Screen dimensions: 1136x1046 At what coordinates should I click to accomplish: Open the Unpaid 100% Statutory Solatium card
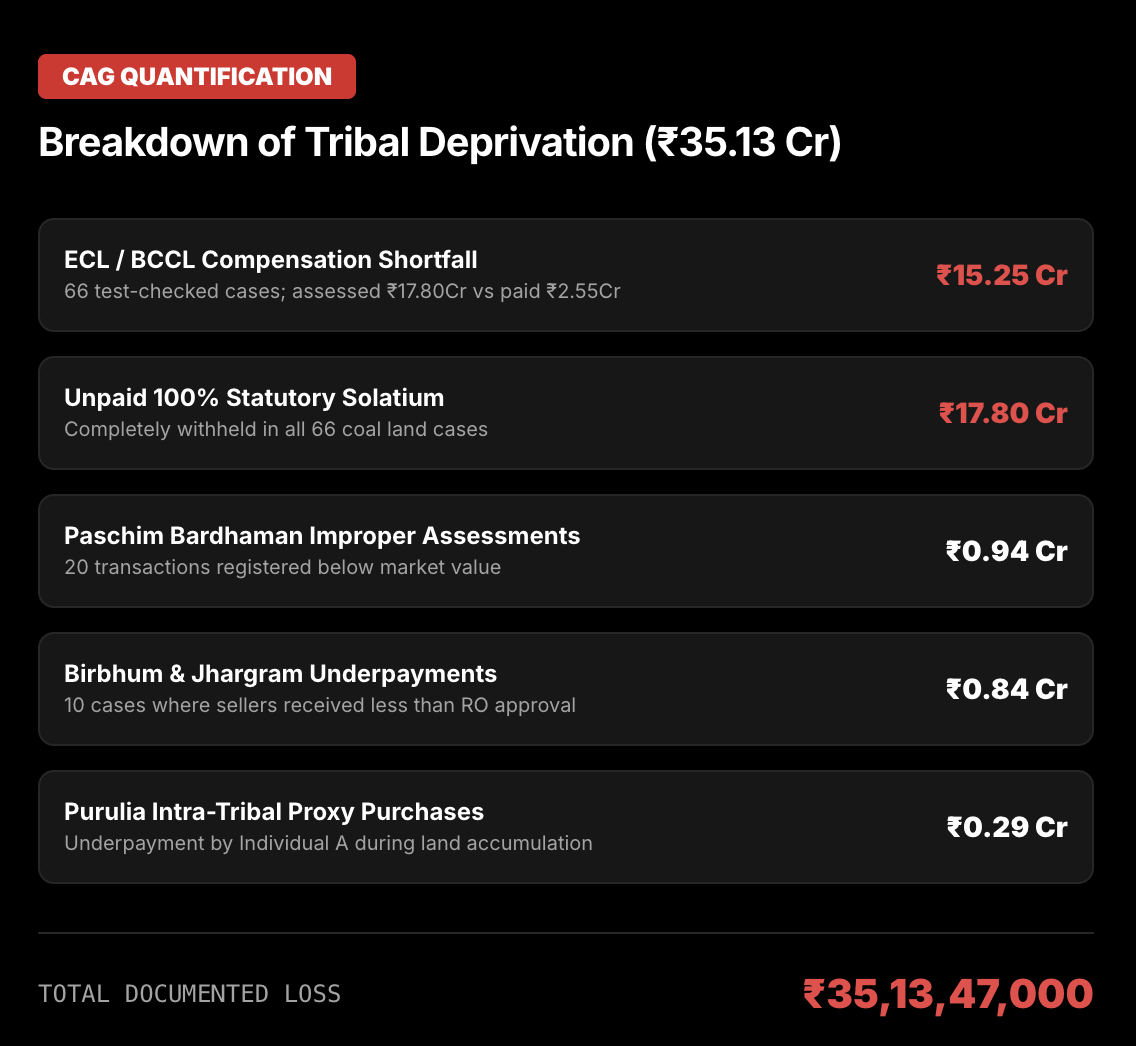[x=566, y=413]
